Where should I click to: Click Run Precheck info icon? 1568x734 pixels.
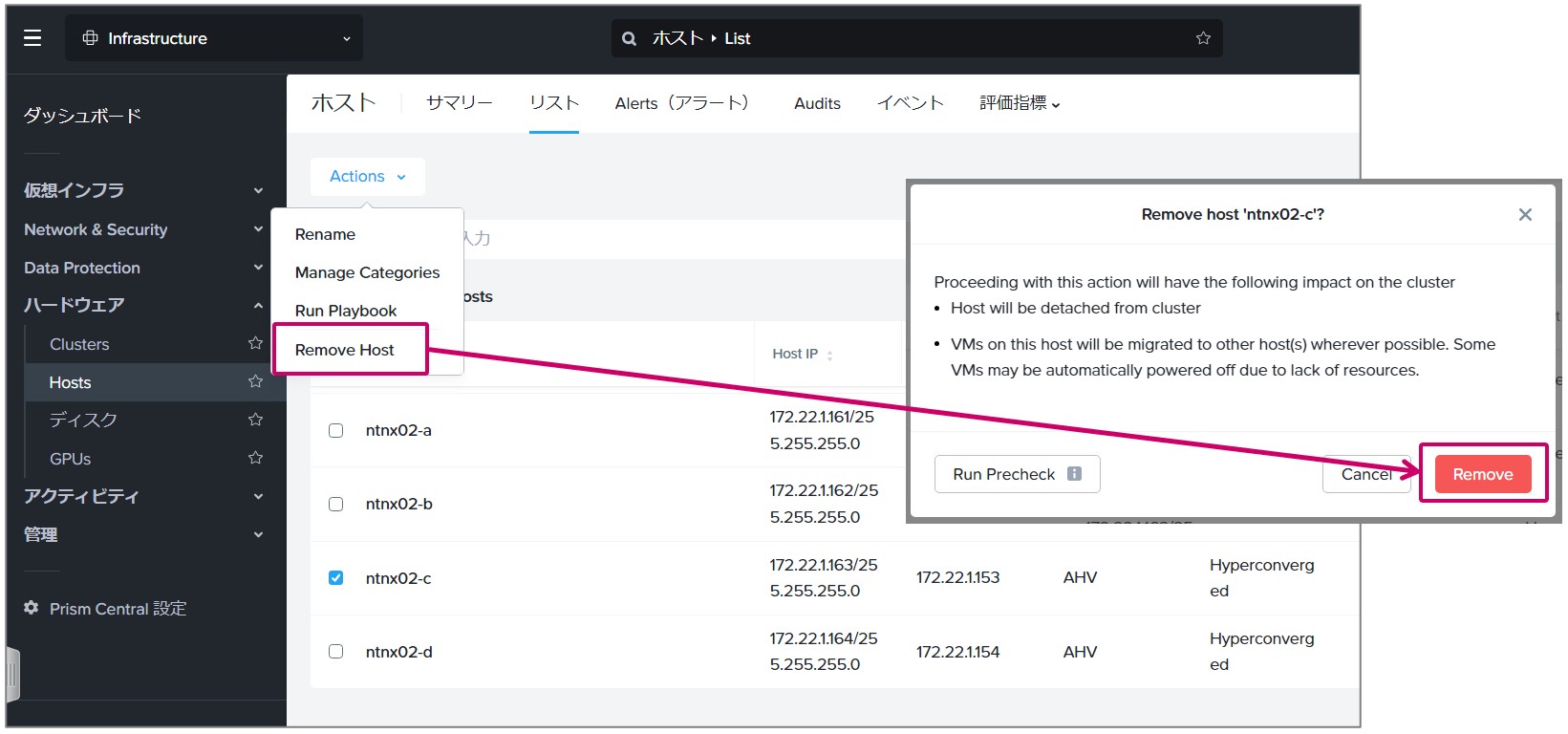1074,474
